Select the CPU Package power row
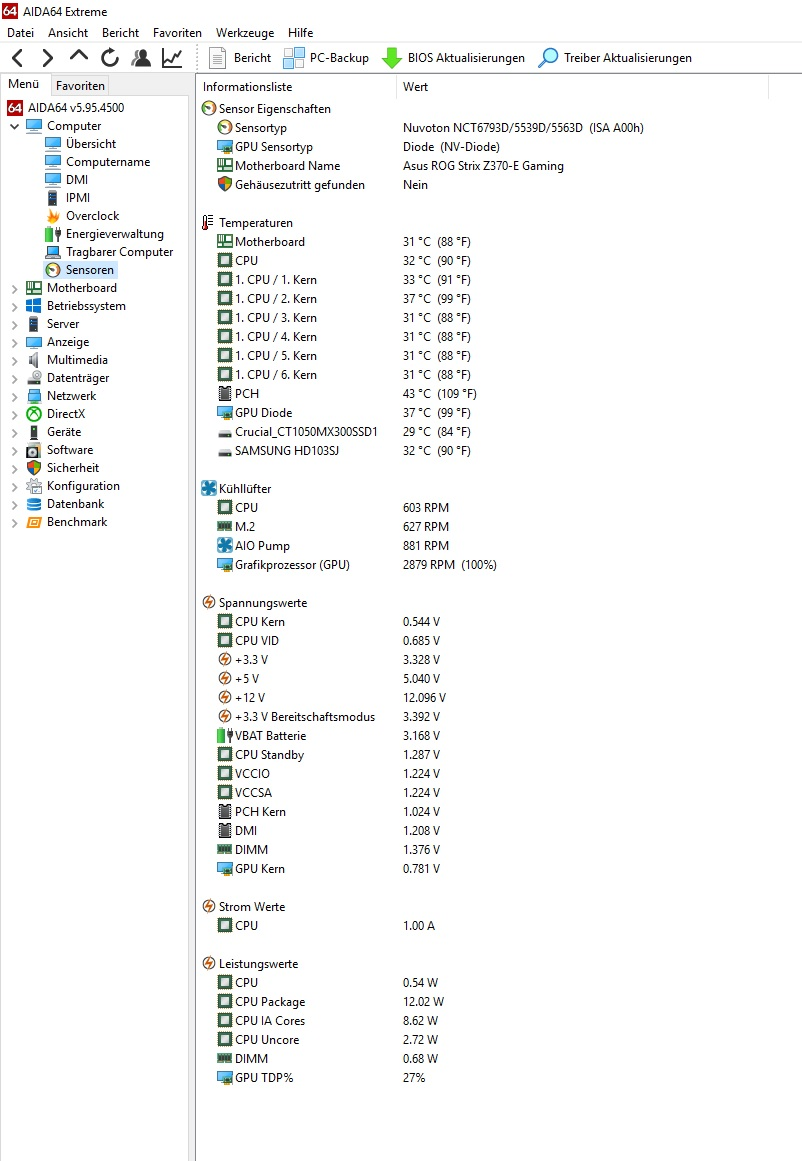Image resolution: width=809 pixels, height=1161 pixels. [331, 1001]
